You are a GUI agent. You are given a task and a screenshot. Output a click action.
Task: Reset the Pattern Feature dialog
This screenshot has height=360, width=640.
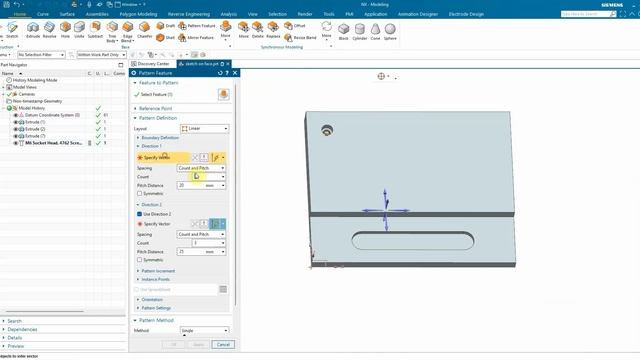(x=220, y=73)
